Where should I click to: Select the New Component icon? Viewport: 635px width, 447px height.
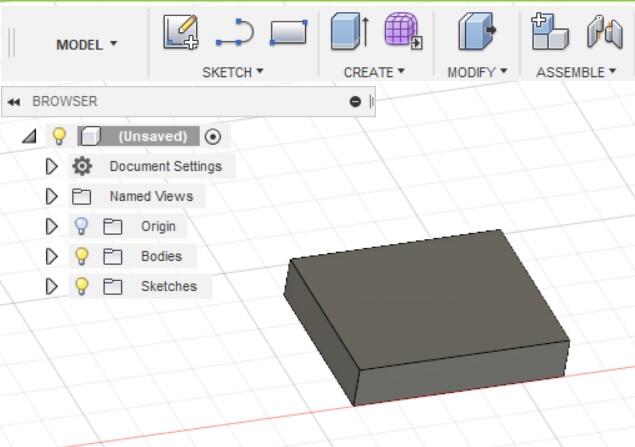coord(550,31)
